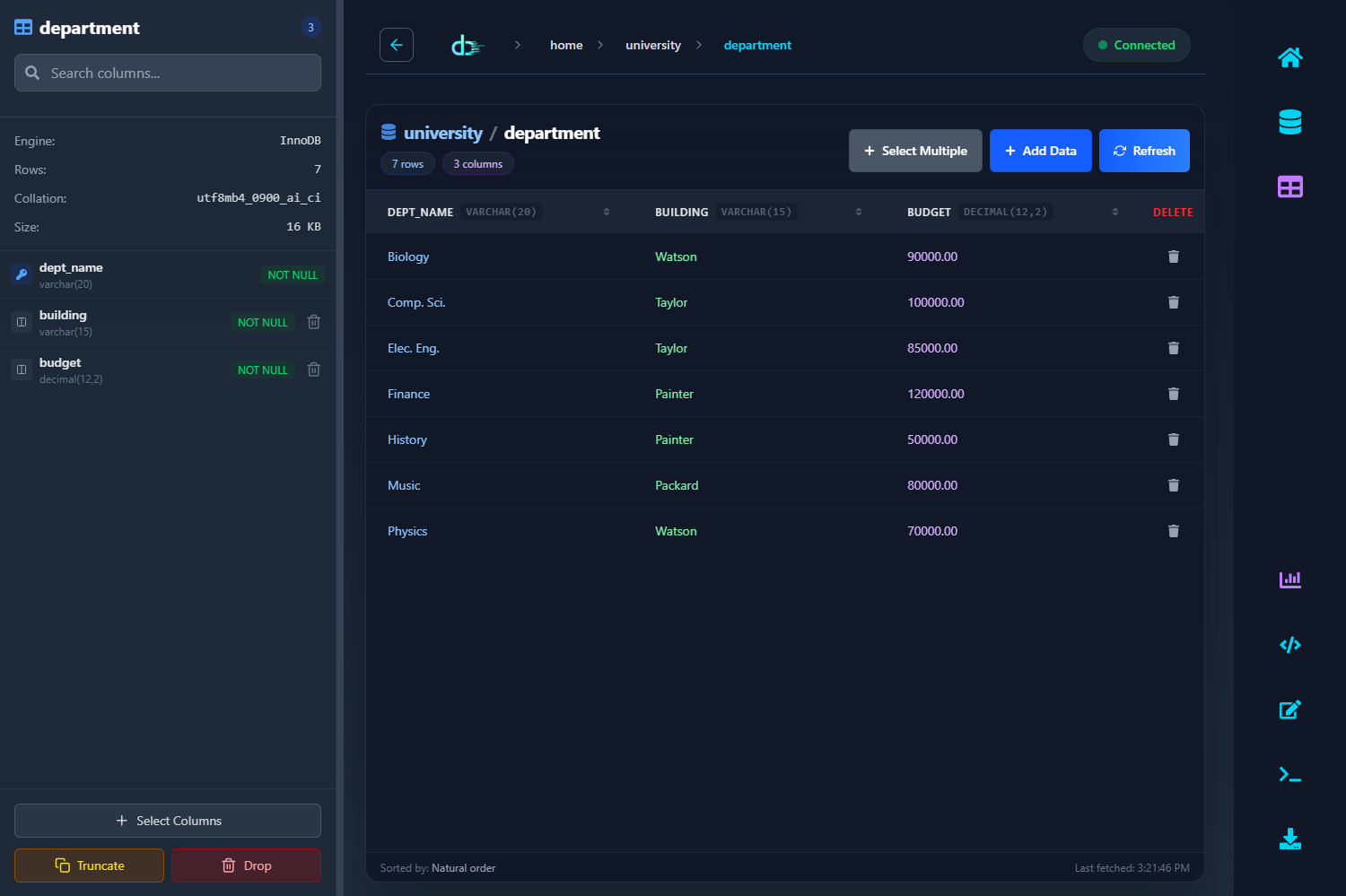Click the app logo in header
Screen dimensions: 1346x896
(x=467, y=45)
